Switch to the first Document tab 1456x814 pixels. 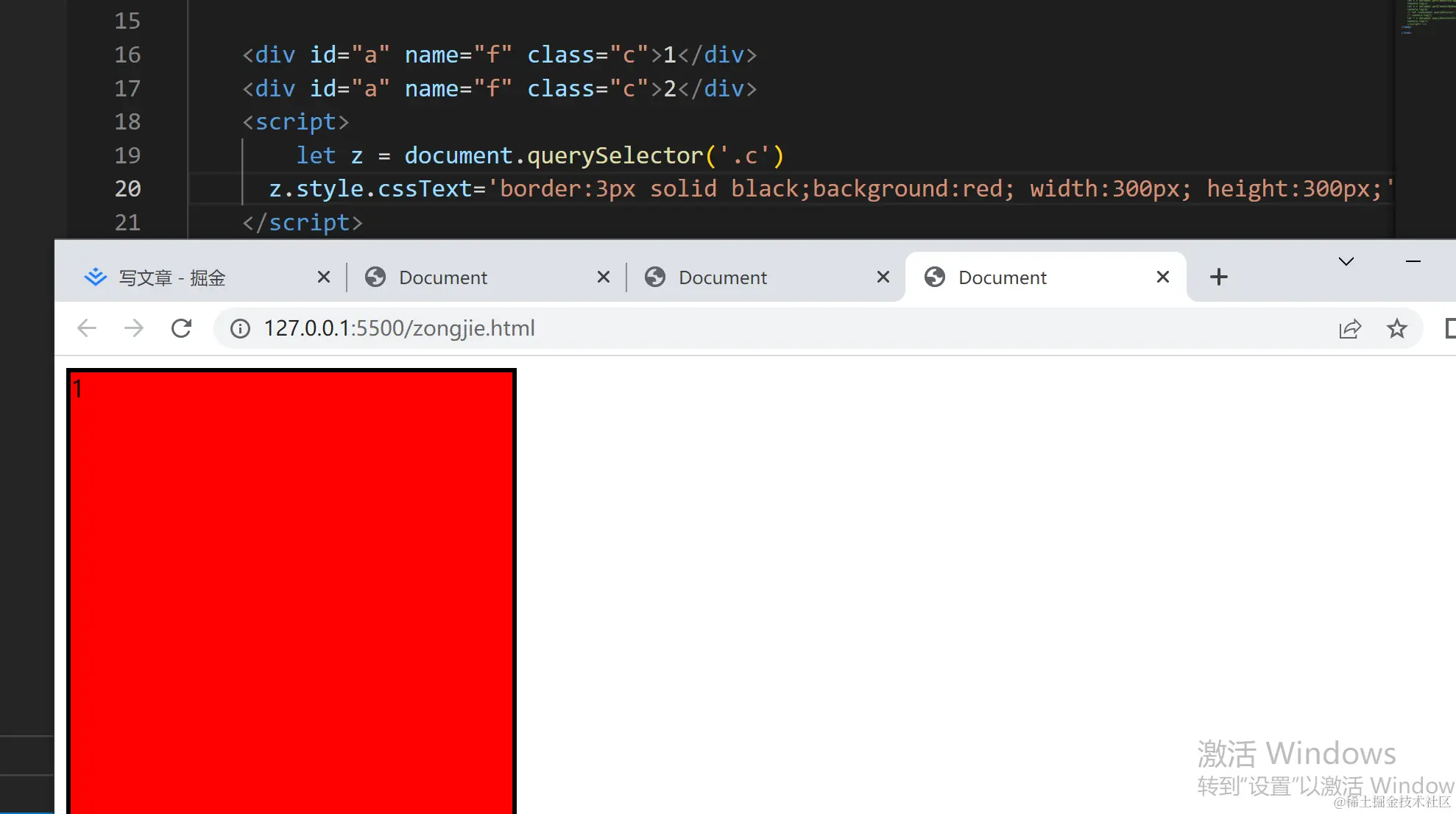coord(443,277)
